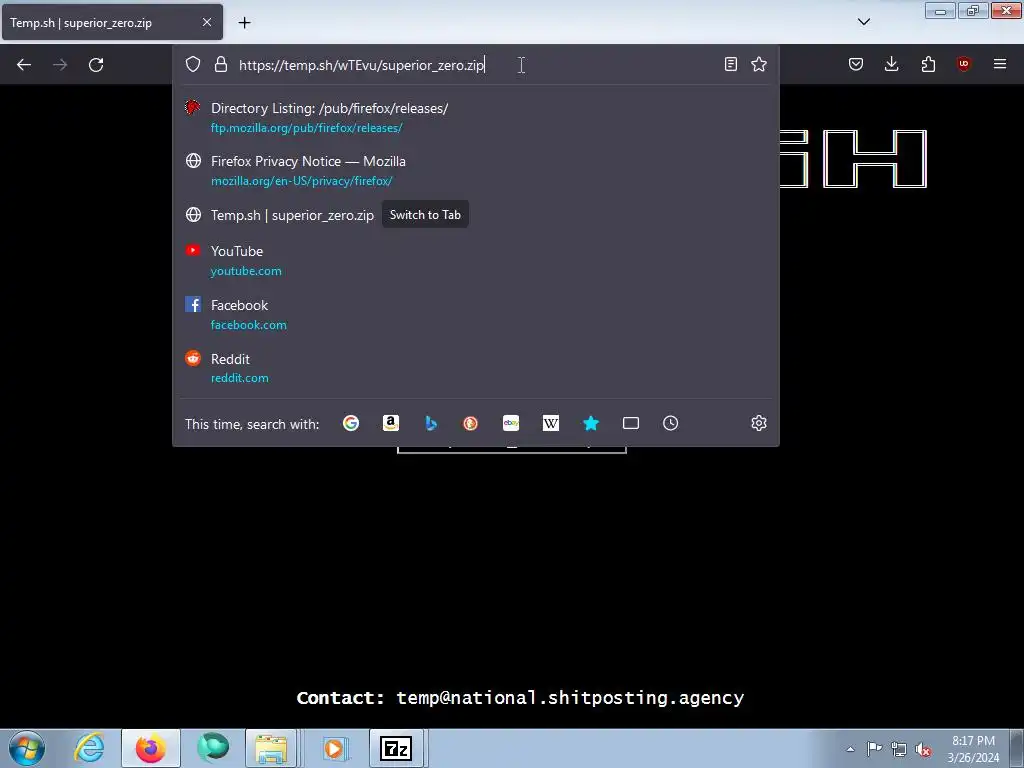Expand the list all tabs dropdown
This screenshot has width=1024, height=768.
coord(864,22)
